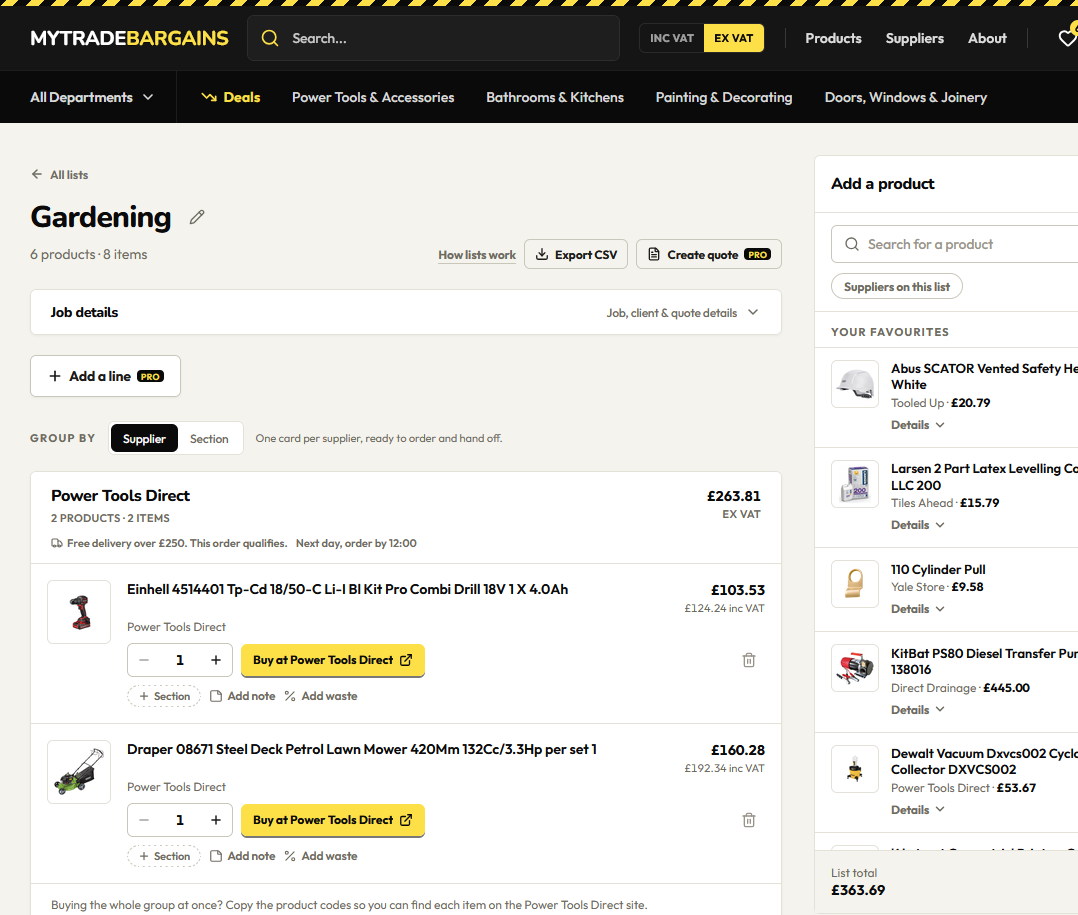The height and width of the screenshot is (915, 1078).
Task: Open Painting & Decorating department
Action: tap(724, 98)
